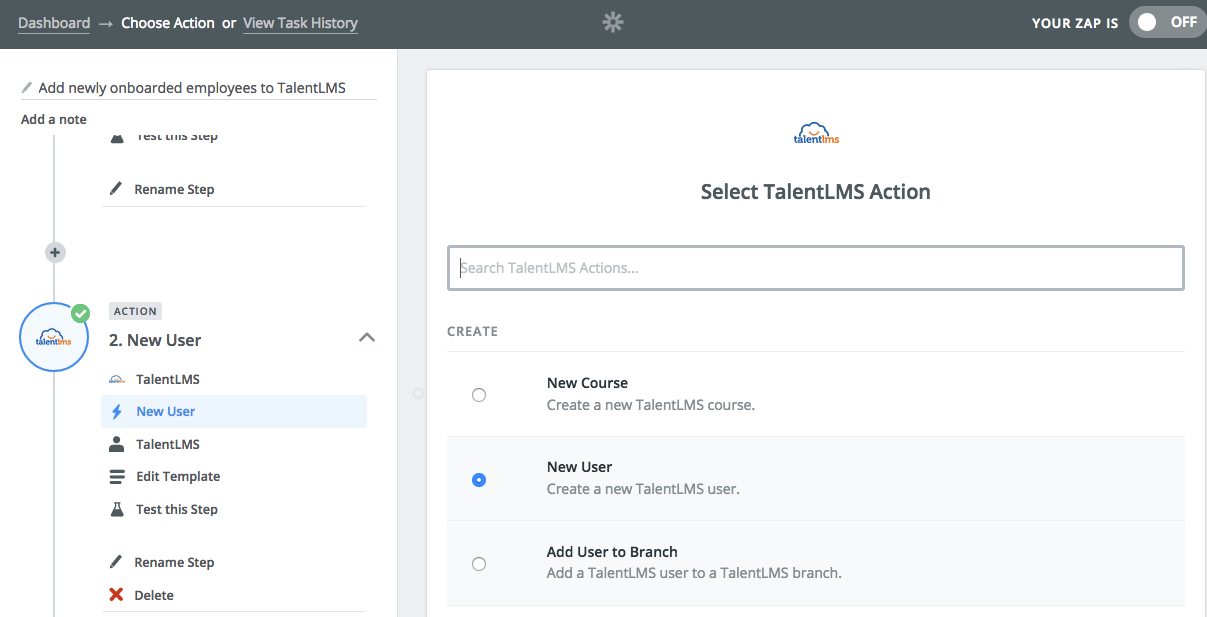Click the CREATE section heading
1207x617 pixels.
click(x=472, y=331)
